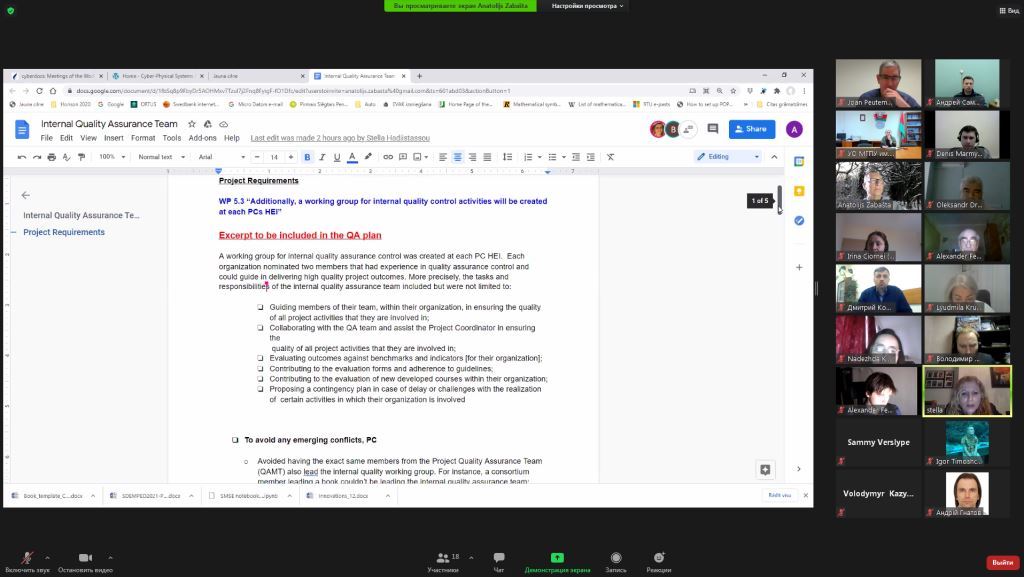This screenshot has height=577, width=1024.
Task: Open the Editing mode dropdown
Action: 727,157
